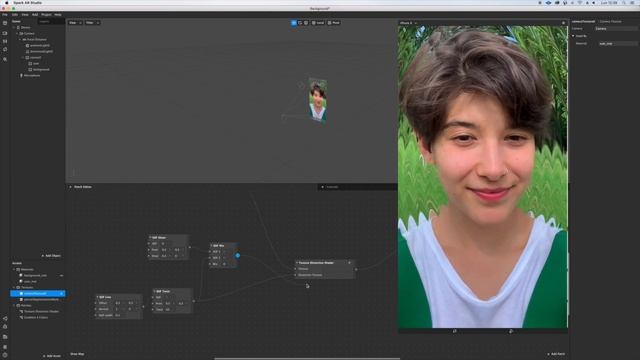Toggle the Local coordinate mode button
Screen dimensions: 640x360
[x=318, y=23]
